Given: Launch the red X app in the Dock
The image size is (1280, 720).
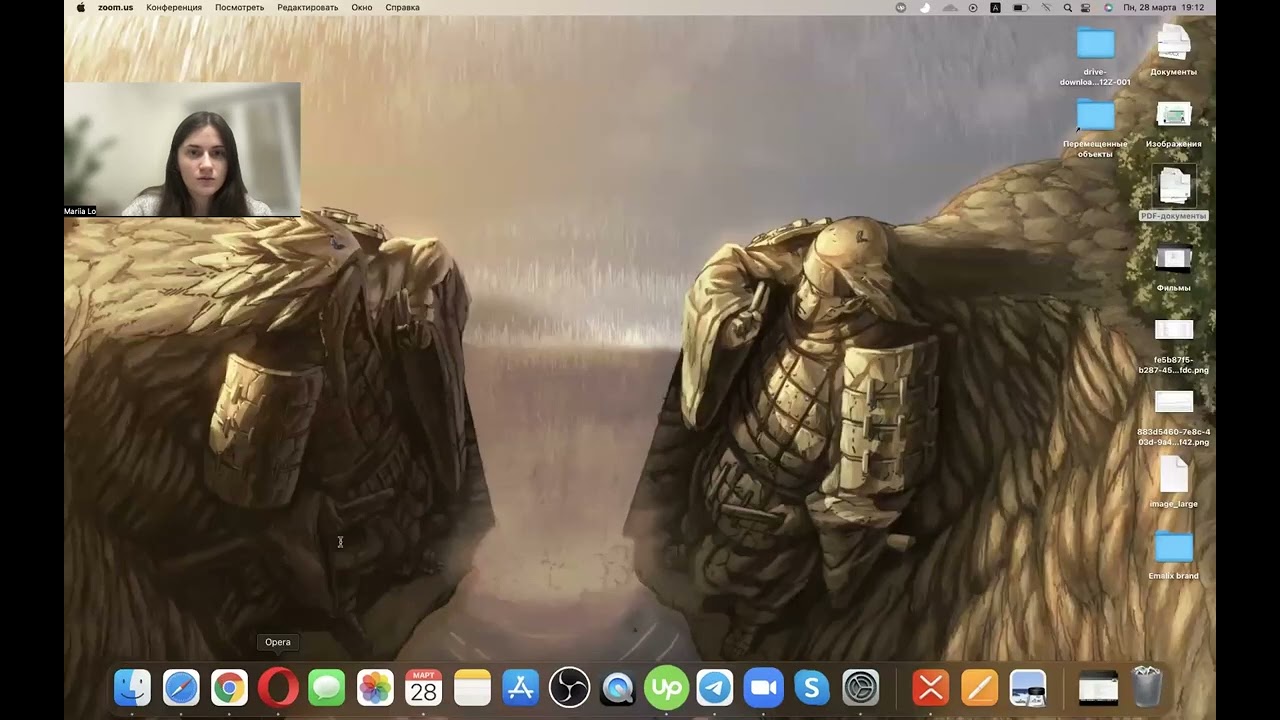Looking at the screenshot, I should click(x=931, y=688).
